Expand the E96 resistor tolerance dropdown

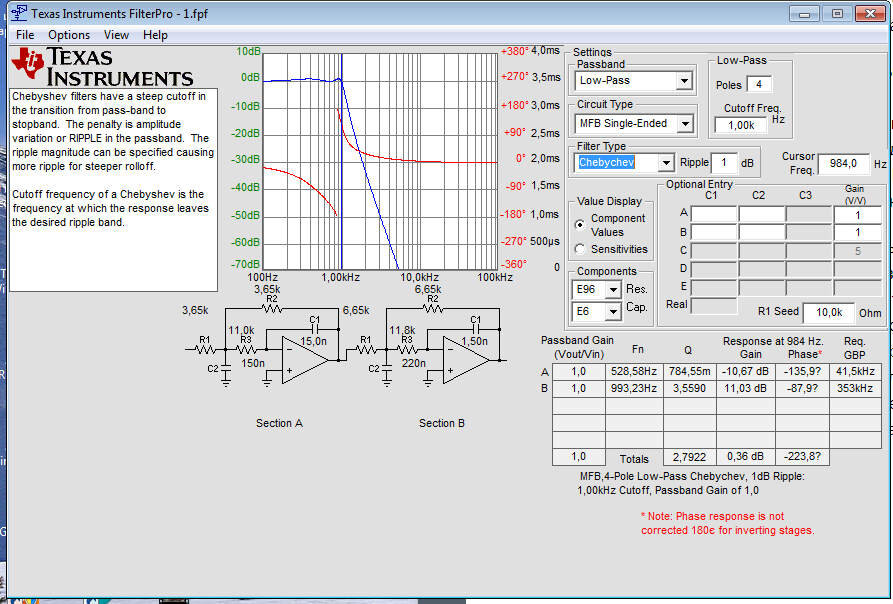click(x=613, y=290)
